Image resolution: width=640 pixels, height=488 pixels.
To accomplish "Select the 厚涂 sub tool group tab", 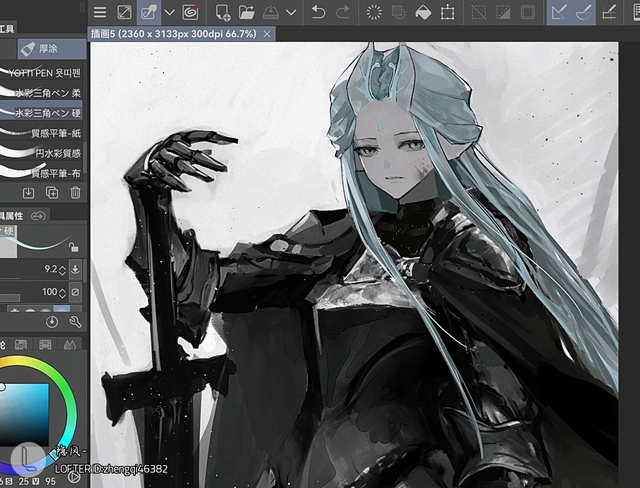I will 52,49.
